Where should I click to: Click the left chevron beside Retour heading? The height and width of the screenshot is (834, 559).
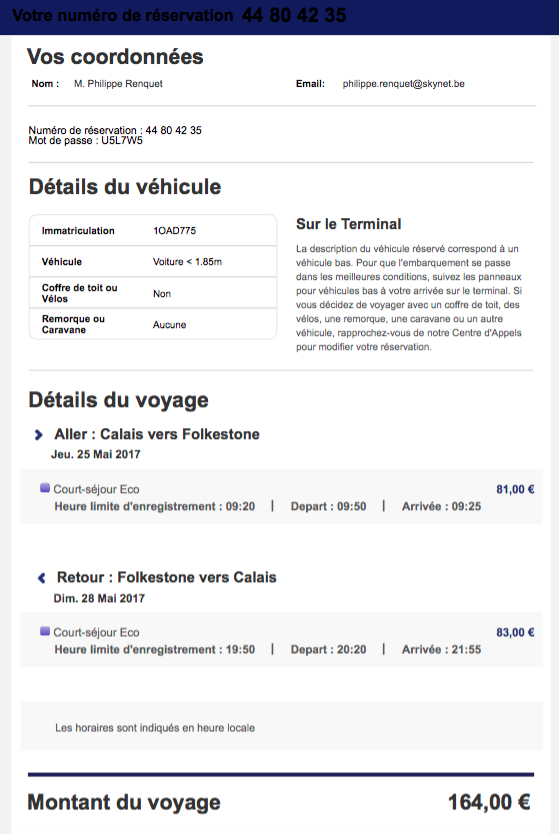(41, 578)
